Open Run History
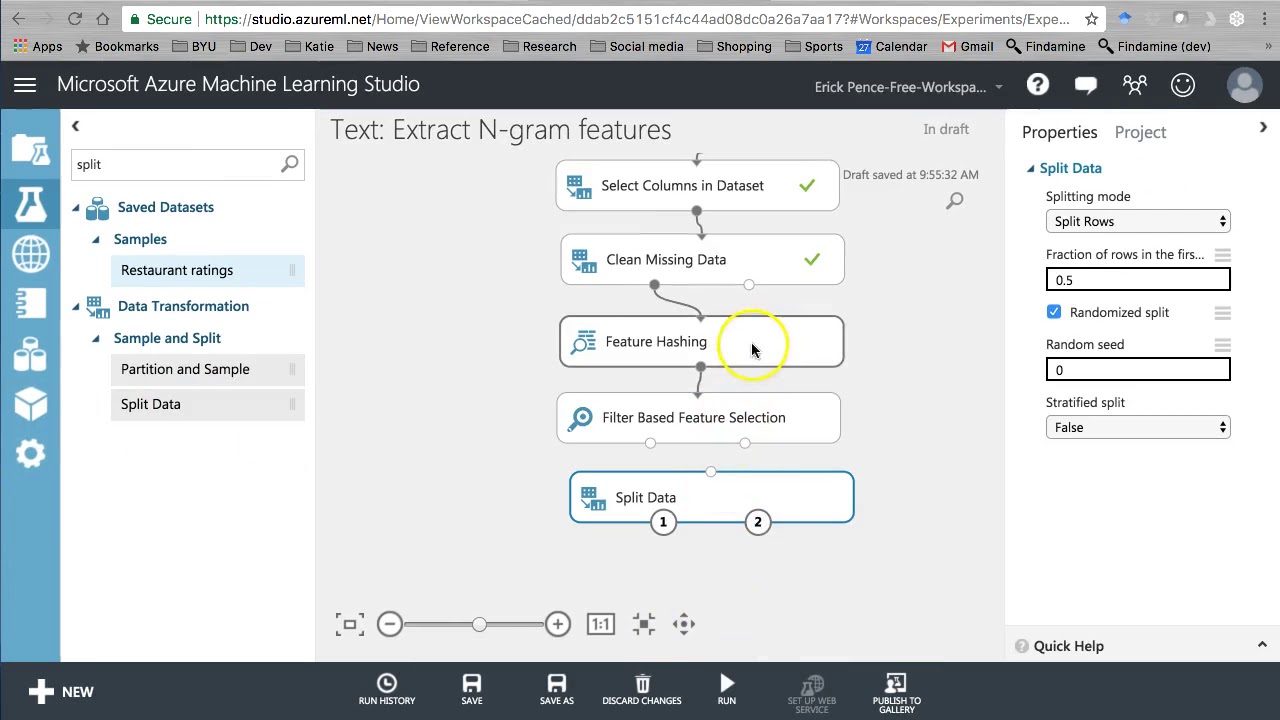The width and height of the screenshot is (1280, 720). (x=387, y=690)
